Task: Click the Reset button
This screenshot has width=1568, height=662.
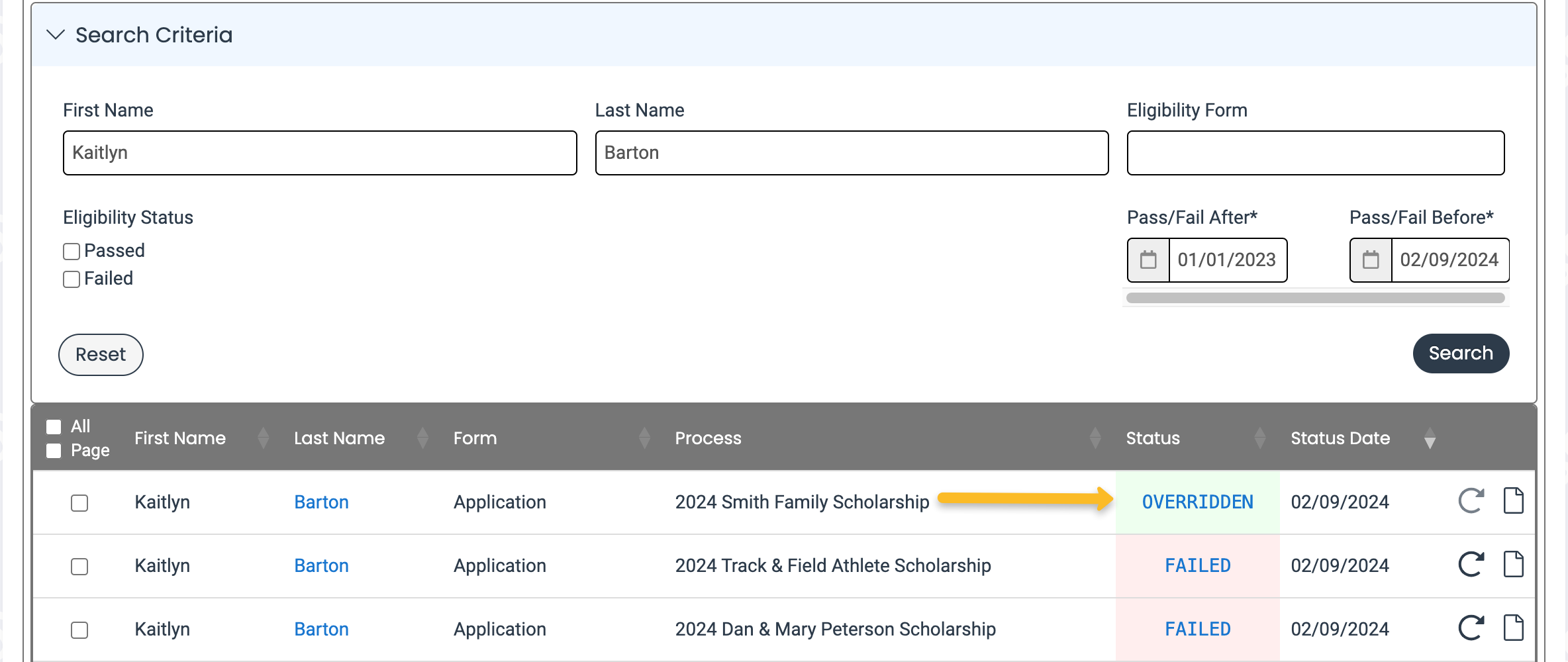Action: click(101, 355)
